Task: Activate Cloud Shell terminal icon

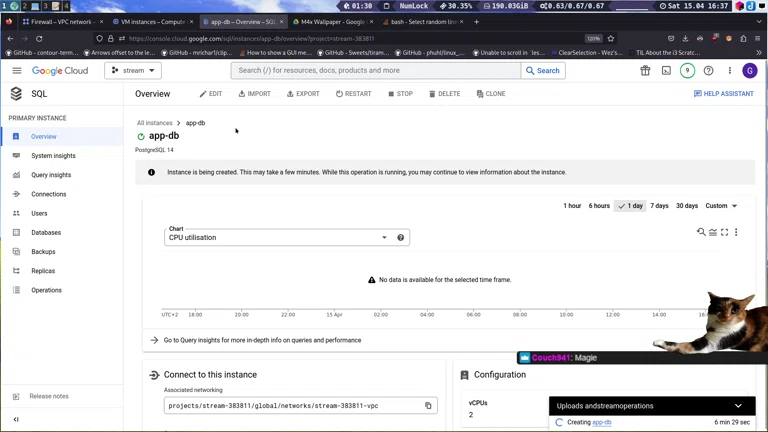Action: pyautogui.click(x=666, y=71)
